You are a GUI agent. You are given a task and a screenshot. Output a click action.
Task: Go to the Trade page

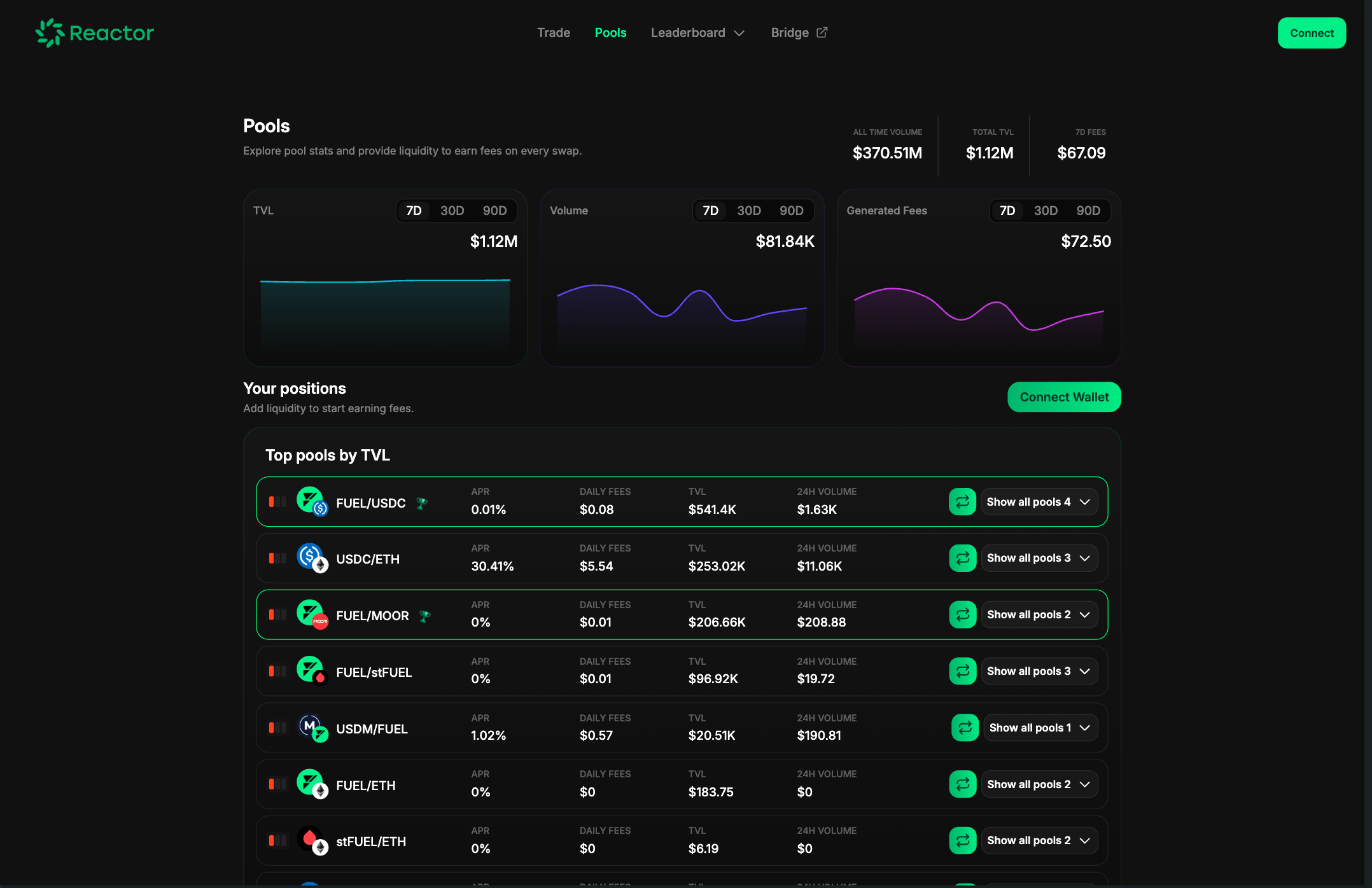click(554, 32)
